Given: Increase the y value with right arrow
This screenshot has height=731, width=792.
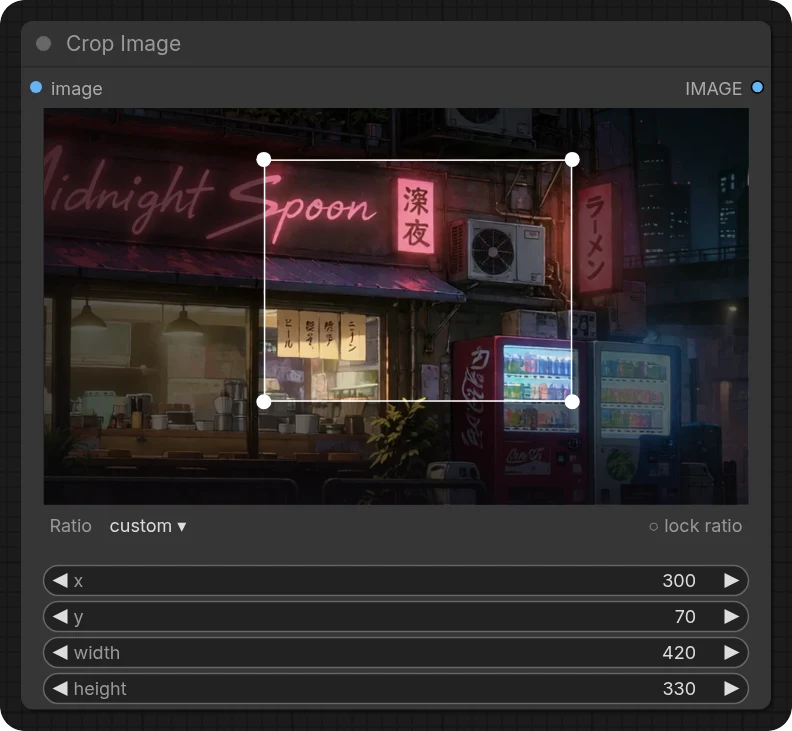Looking at the screenshot, I should [731, 616].
